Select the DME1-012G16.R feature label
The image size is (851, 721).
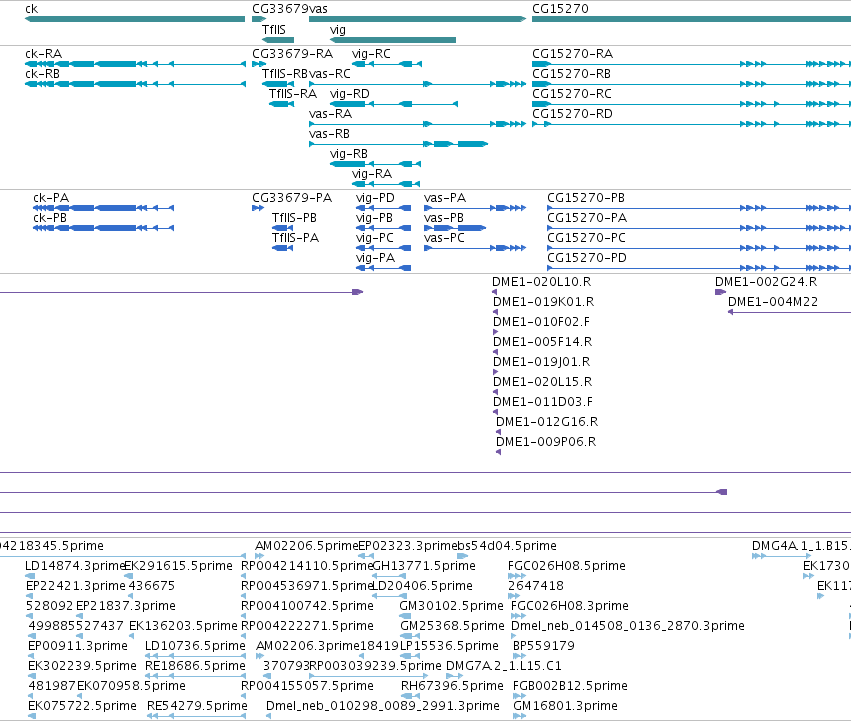tap(547, 423)
